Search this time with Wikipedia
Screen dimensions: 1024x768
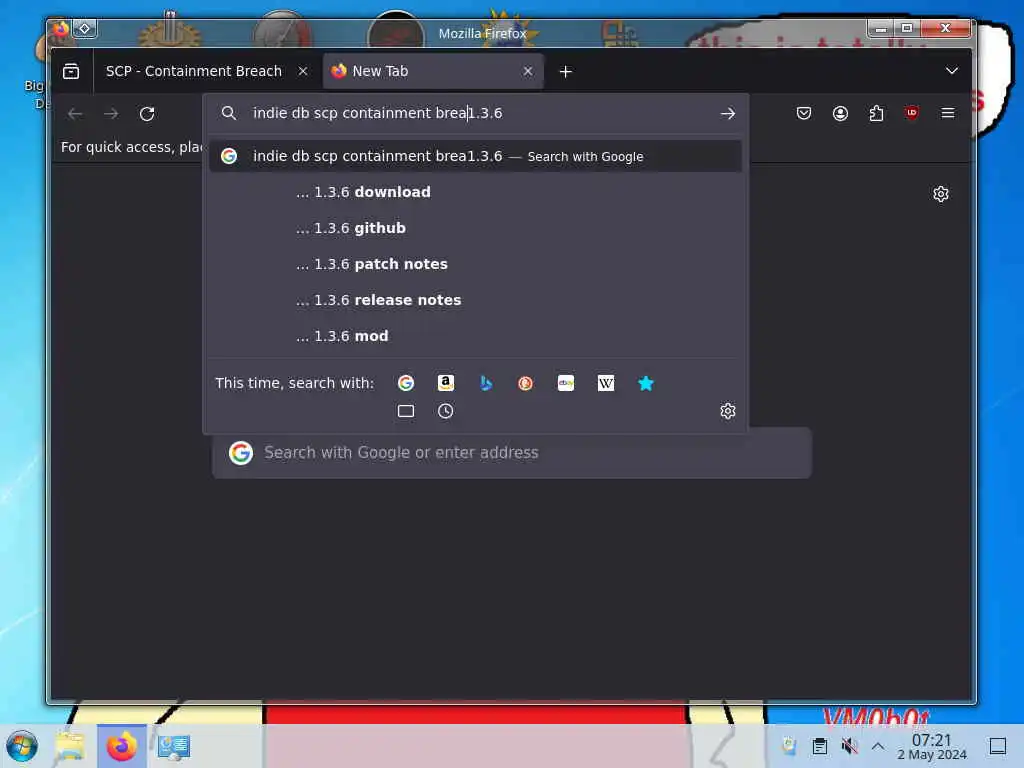(605, 383)
